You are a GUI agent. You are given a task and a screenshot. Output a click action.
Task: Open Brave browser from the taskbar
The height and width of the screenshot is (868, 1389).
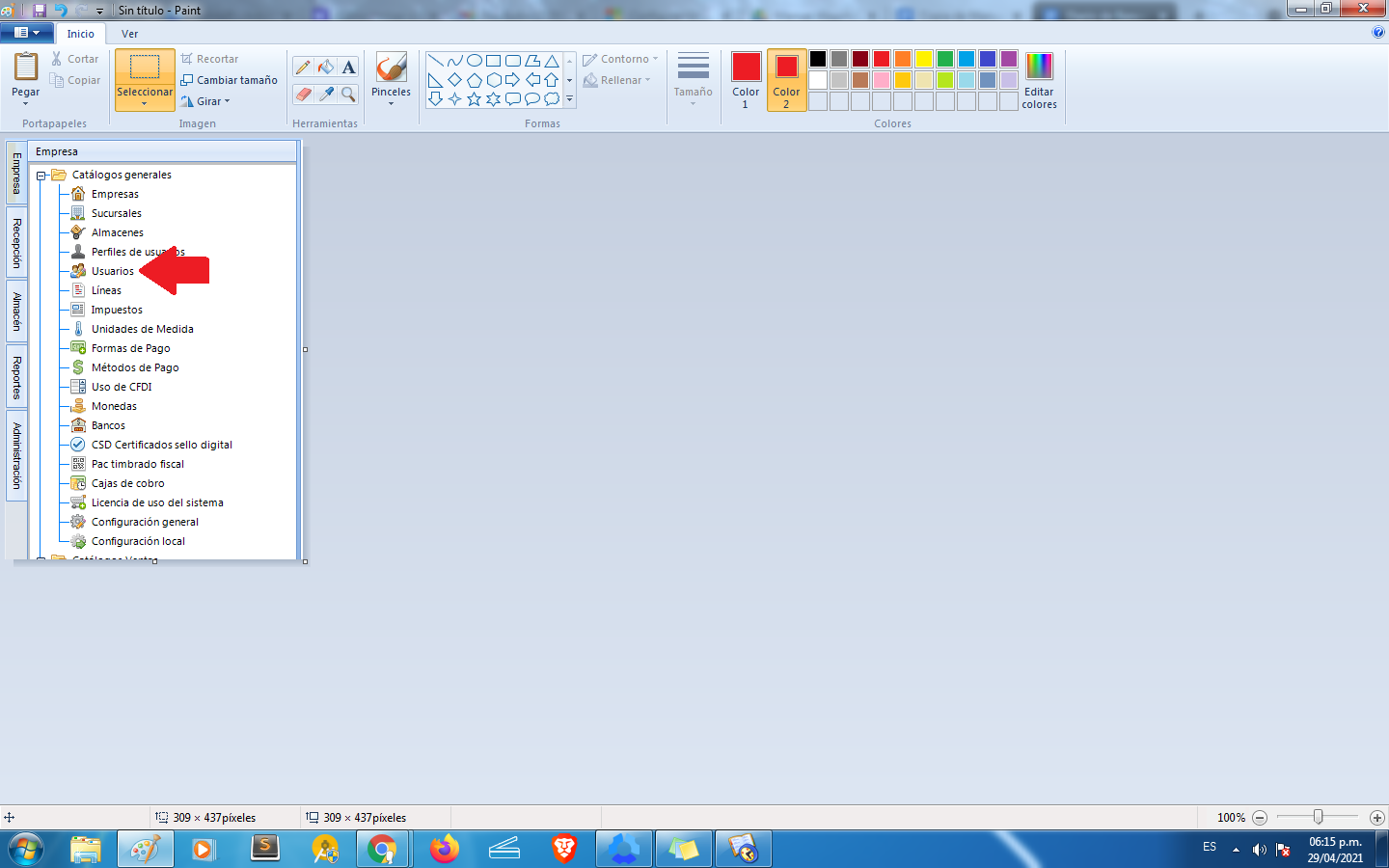pos(564,850)
